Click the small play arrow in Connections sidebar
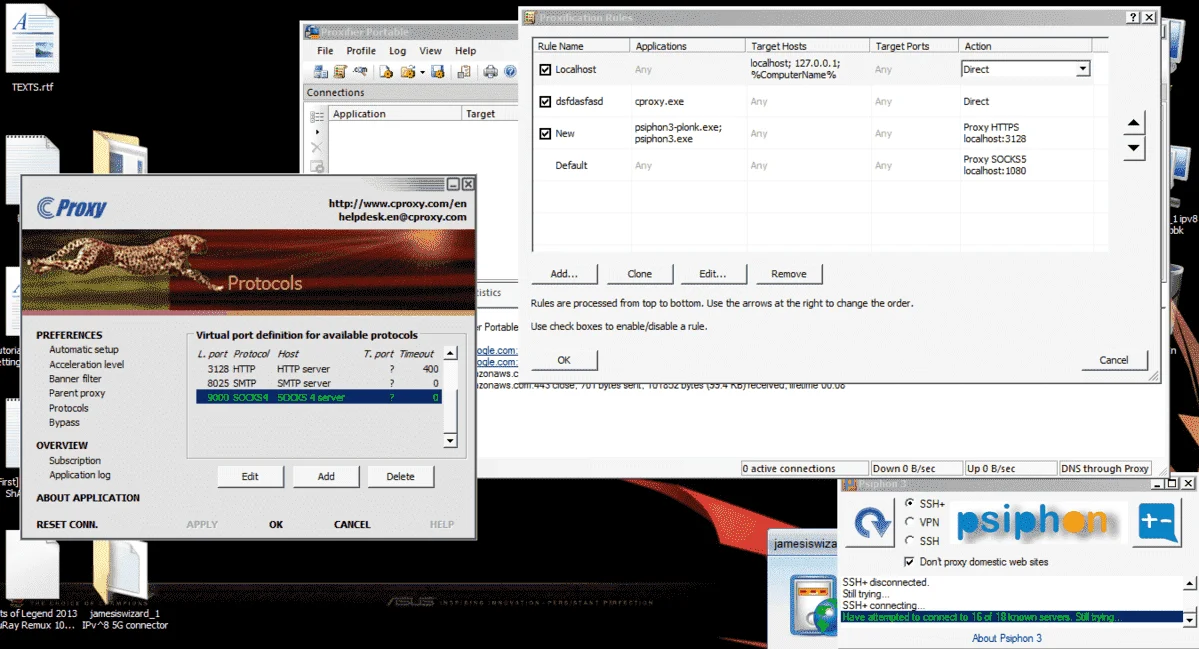Screen dimensions: 1199x649 [317, 131]
